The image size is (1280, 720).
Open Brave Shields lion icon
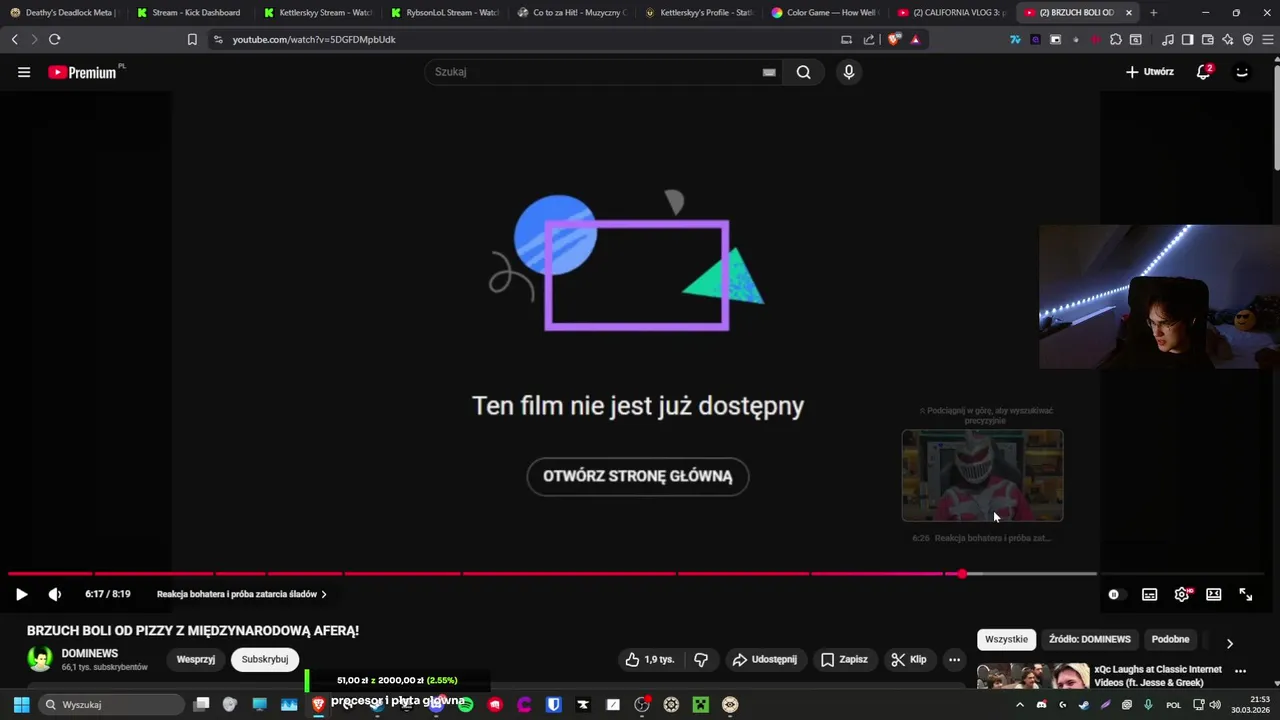(894, 39)
